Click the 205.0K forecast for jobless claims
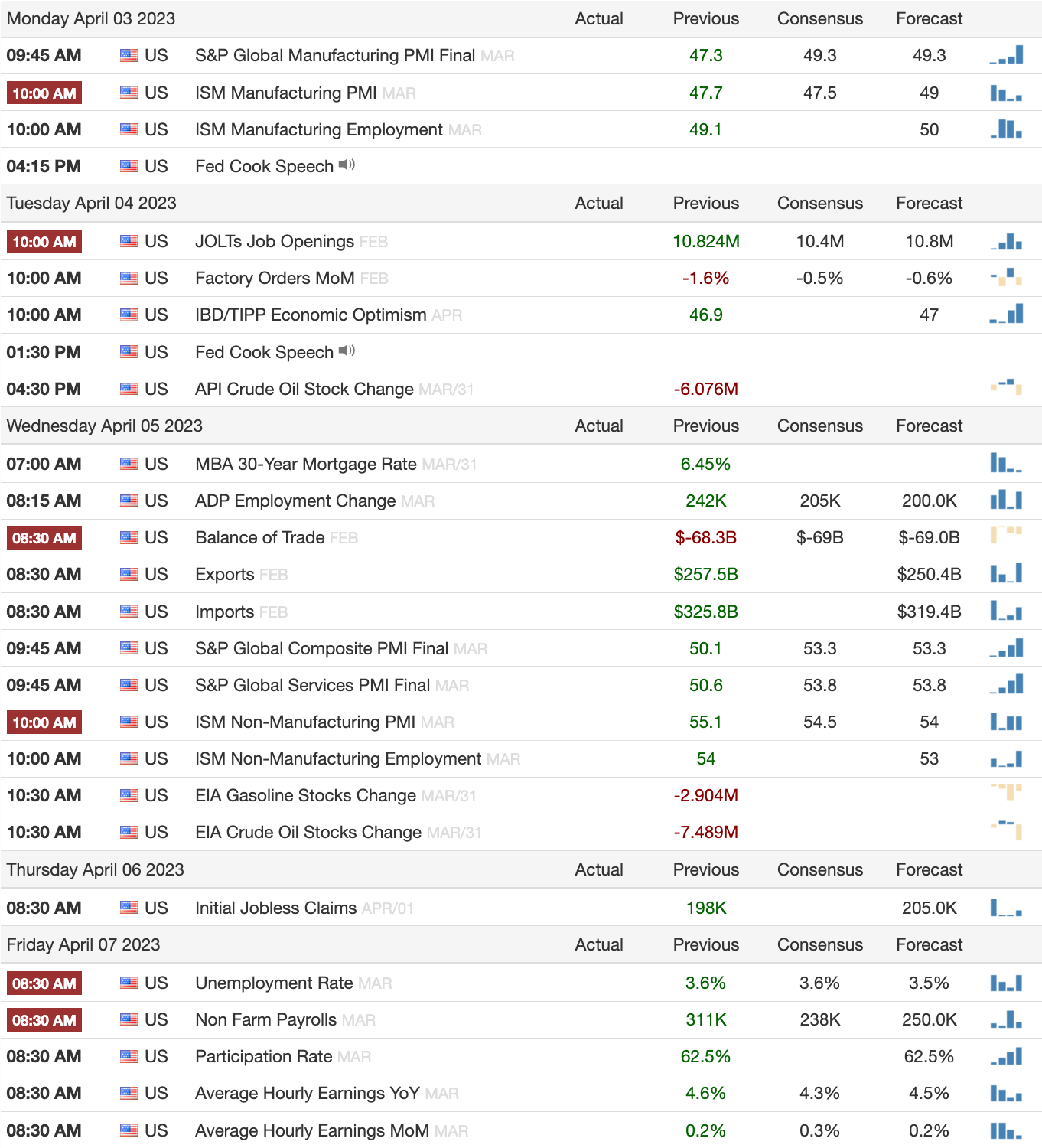 pos(930,908)
